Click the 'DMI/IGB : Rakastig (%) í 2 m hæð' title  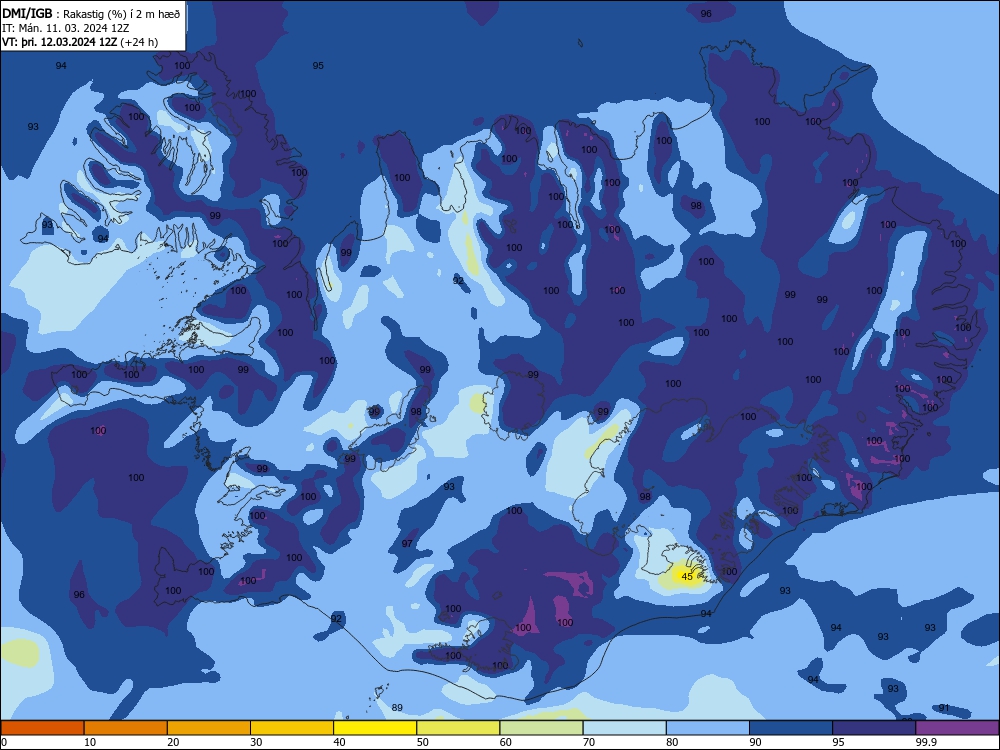91,13
